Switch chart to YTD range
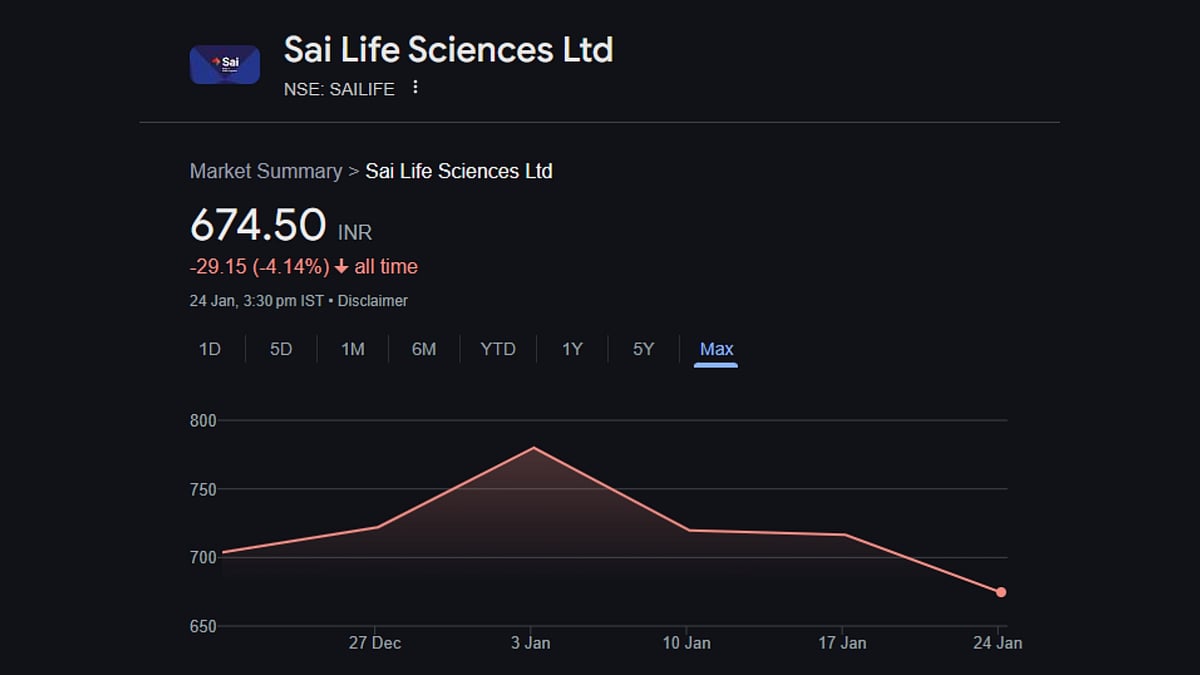 pos(498,349)
